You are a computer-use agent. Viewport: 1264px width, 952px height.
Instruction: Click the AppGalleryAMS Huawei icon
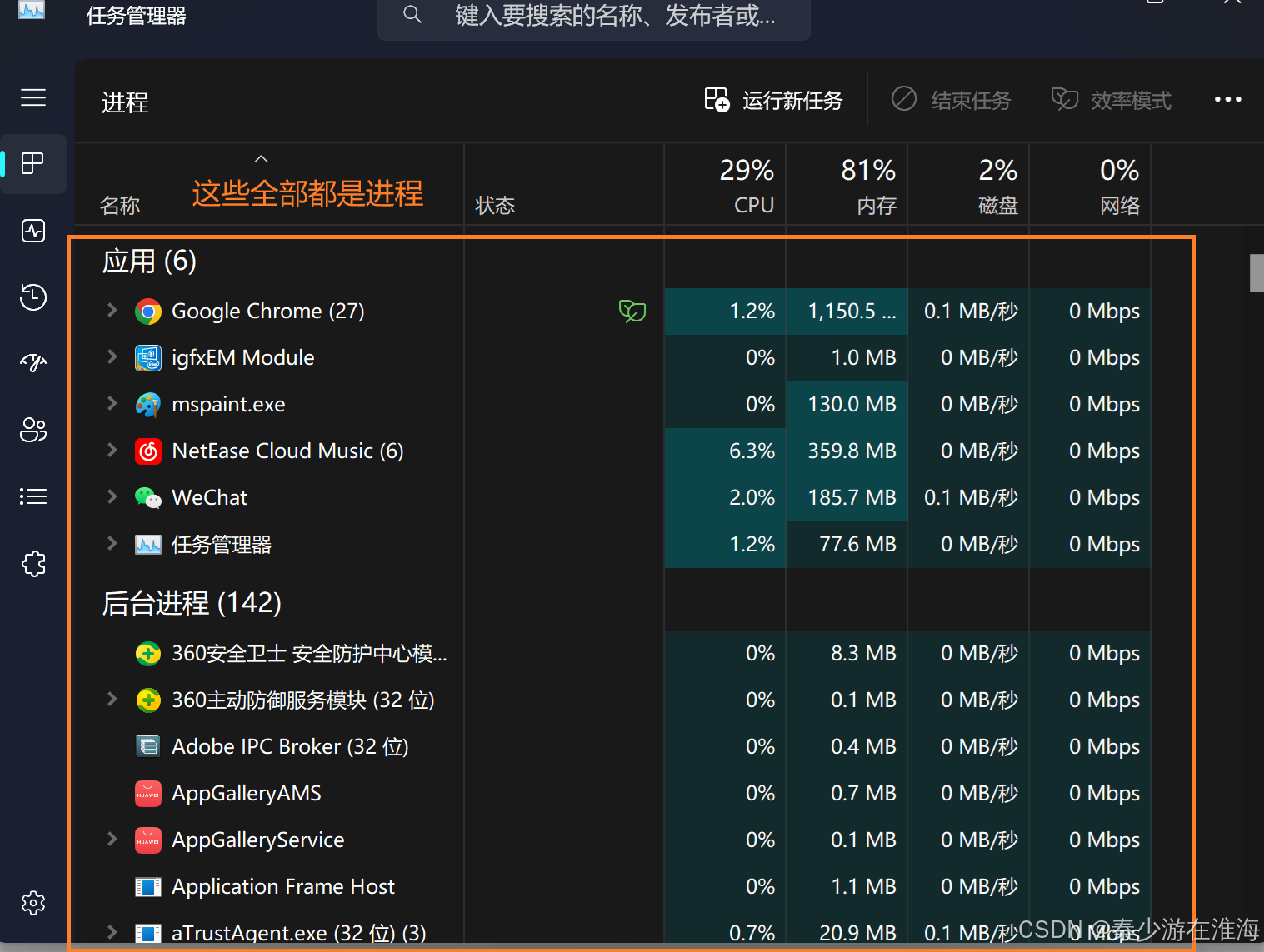pyautogui.click(x=148, y=794)
